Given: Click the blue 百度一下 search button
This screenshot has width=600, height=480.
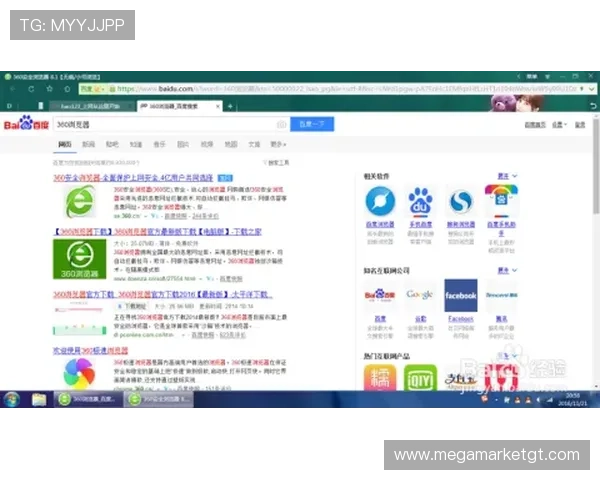Looking at the screenshot, I should point(312,124).
